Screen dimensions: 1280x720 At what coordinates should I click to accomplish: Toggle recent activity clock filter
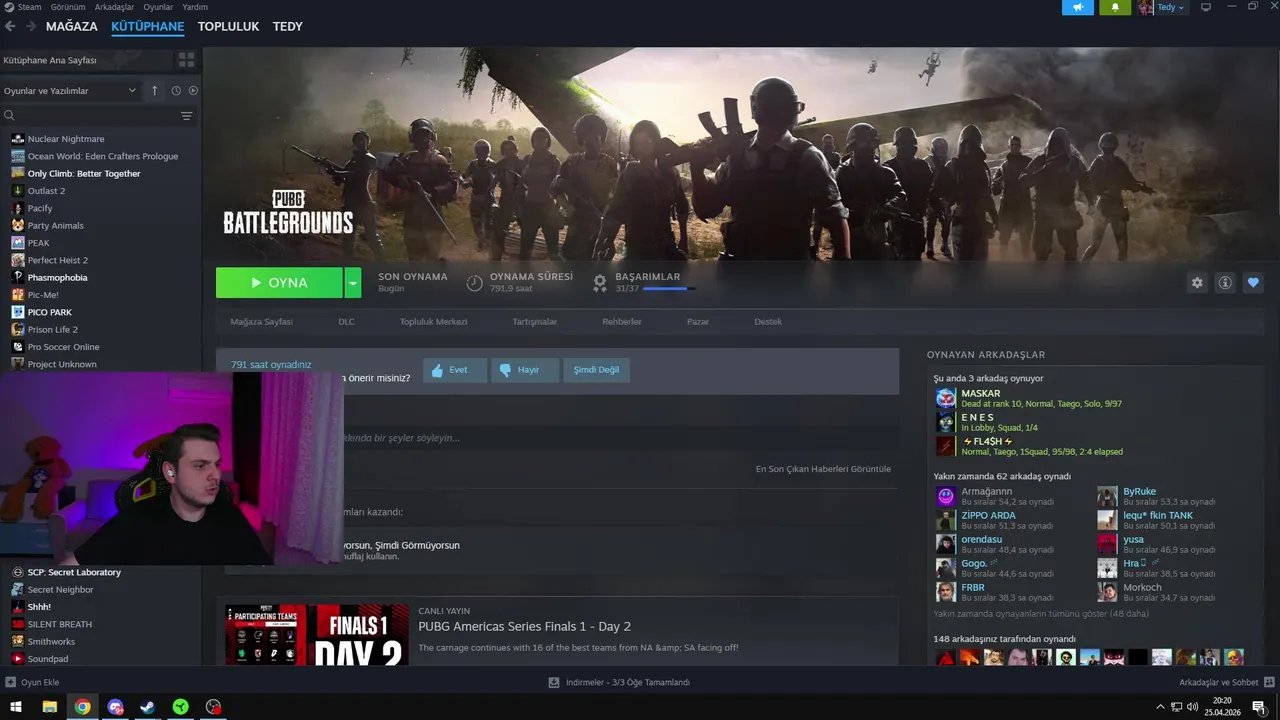click(176, 90)
